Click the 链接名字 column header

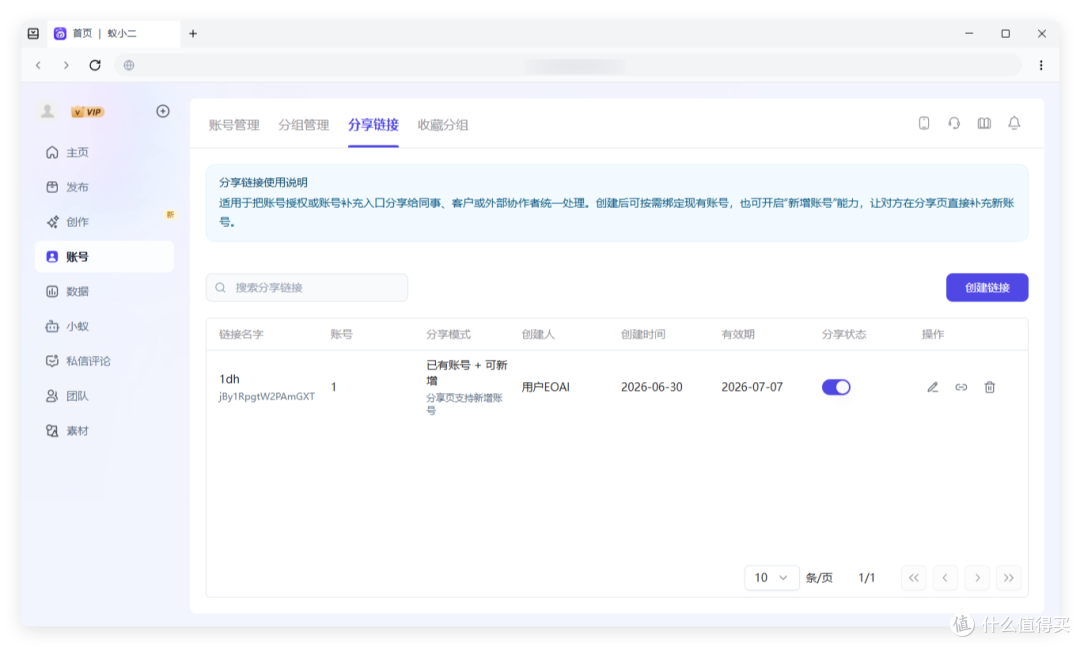click(241, 334)
